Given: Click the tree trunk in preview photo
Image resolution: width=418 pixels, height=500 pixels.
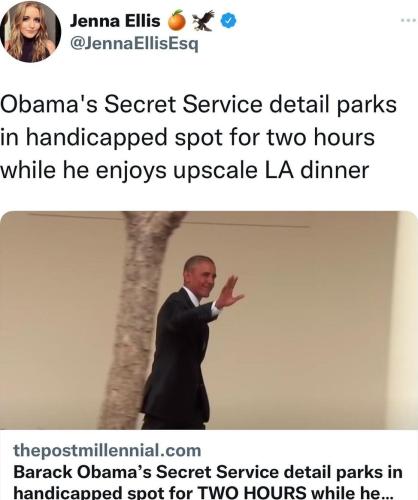Looking at the screenshot, I should [138, 320].
